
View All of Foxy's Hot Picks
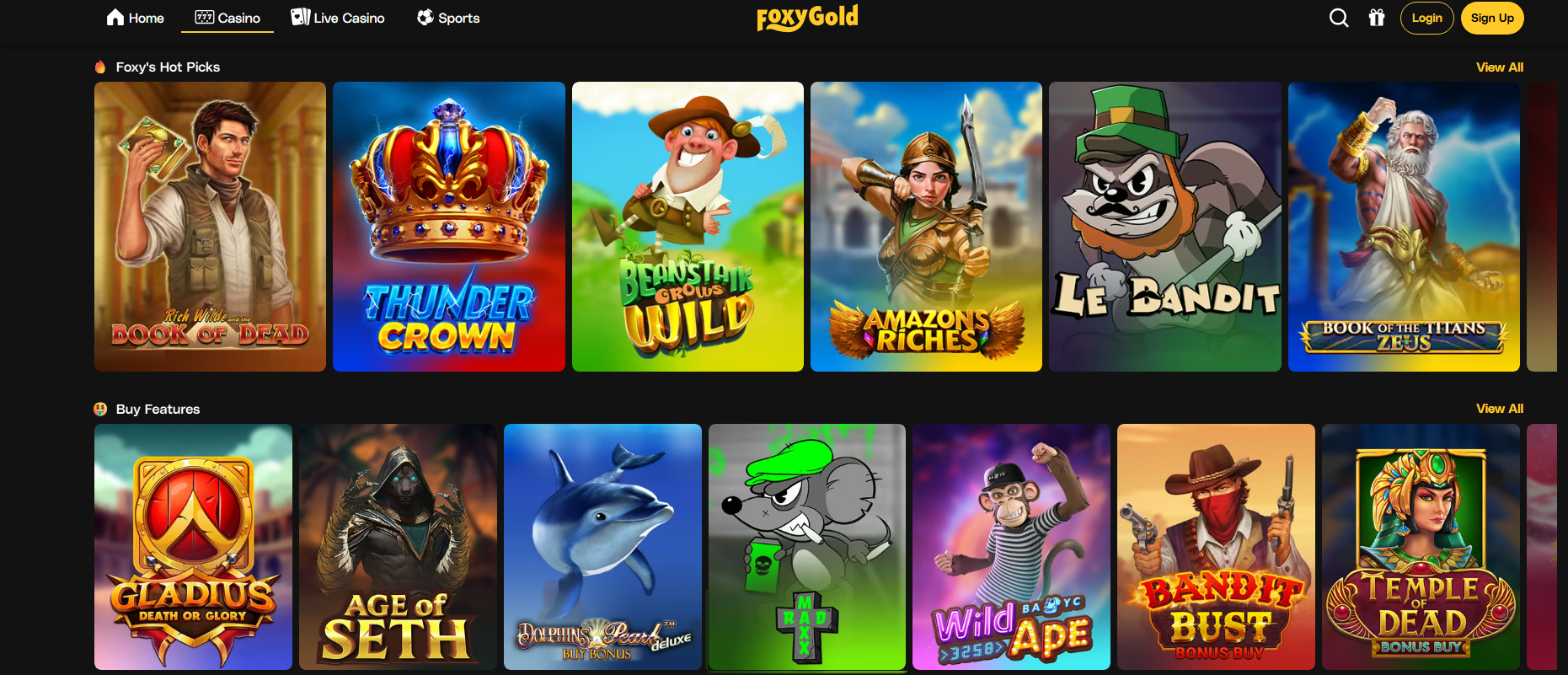coord(1500,67)
